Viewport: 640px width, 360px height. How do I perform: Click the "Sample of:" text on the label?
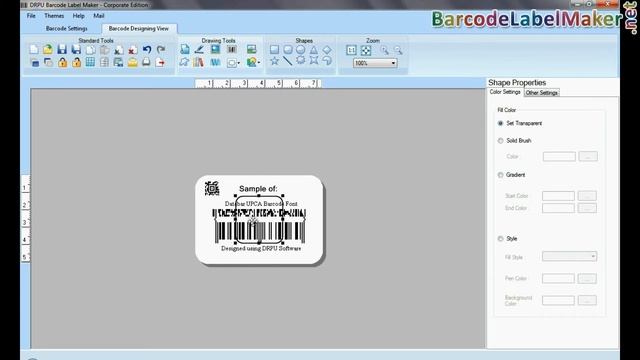(x=258, y=189)
